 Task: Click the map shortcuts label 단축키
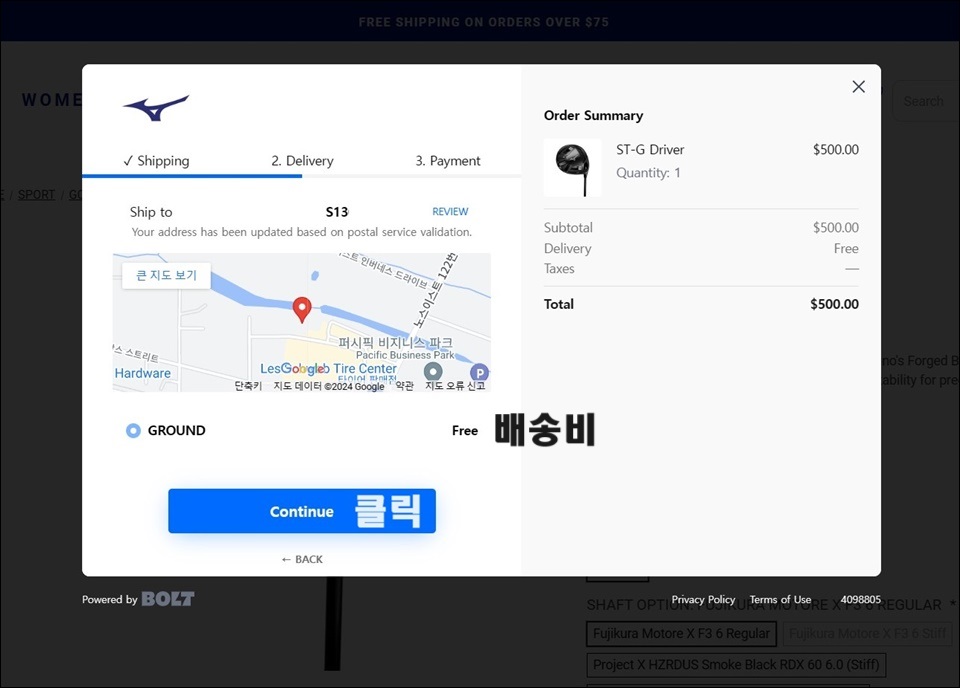coord(248,386)
